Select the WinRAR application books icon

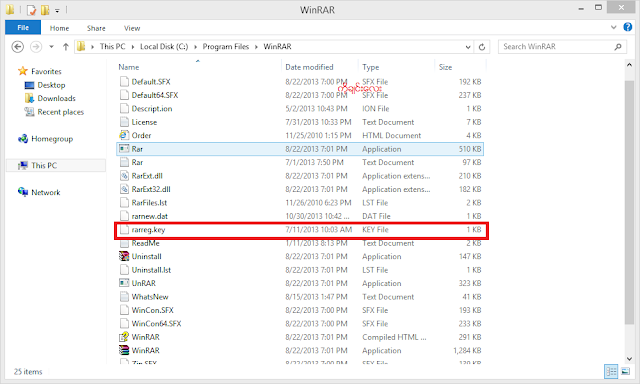[124, 350]
